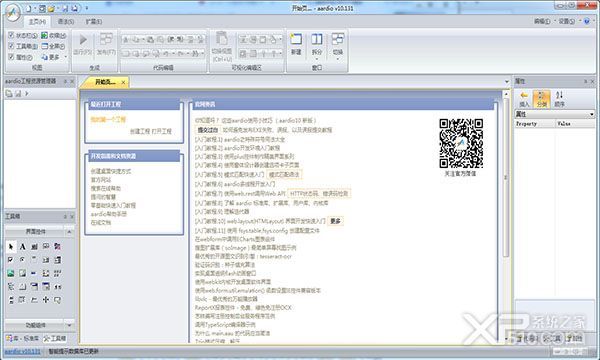Expand the 功能组件 toolbox section
600x360 pixels.
pos(69,325)
